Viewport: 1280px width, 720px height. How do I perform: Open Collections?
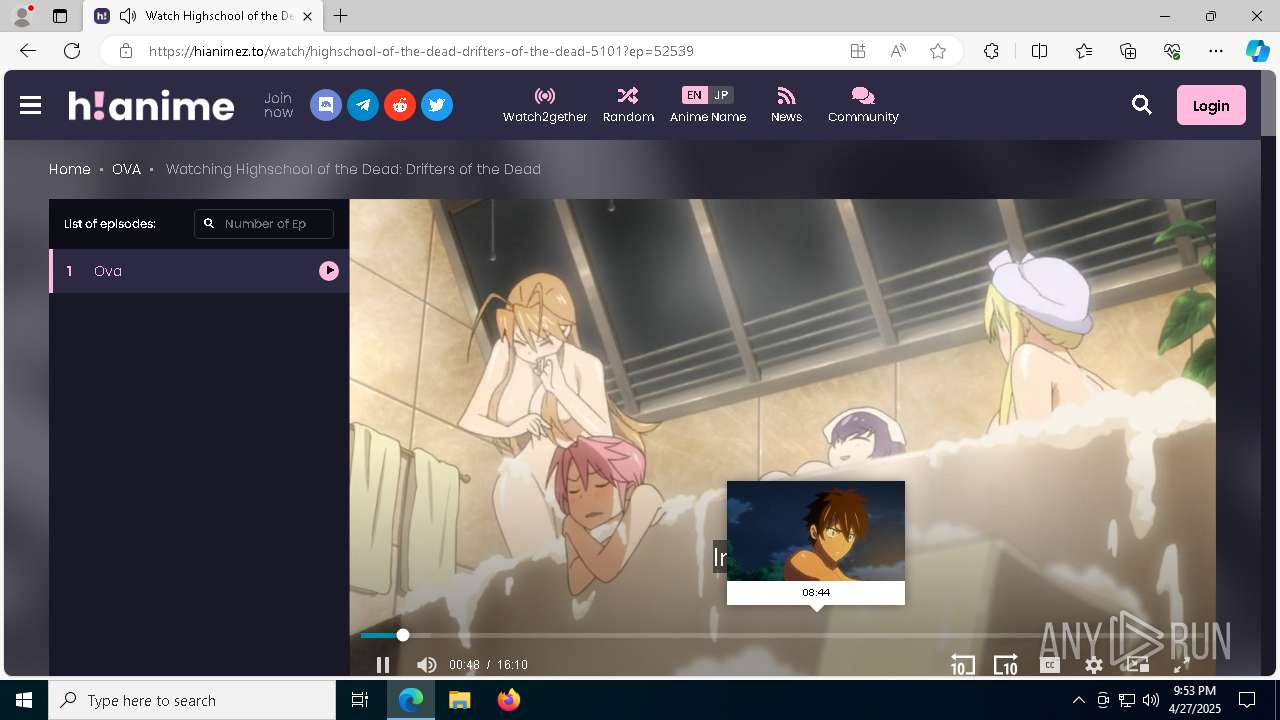1128,51
